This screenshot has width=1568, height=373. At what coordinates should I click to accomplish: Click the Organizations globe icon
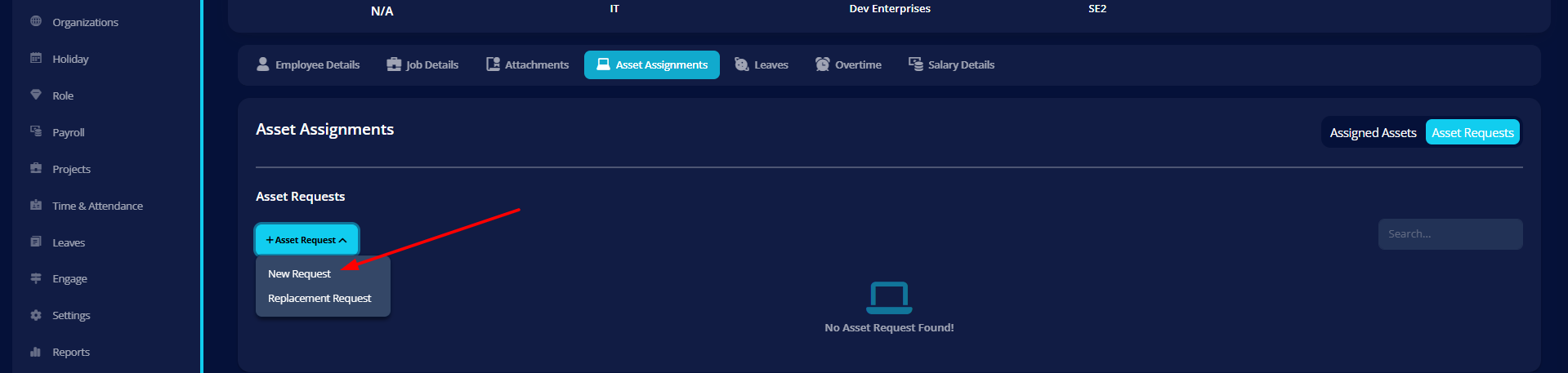[x=36, y=21]
